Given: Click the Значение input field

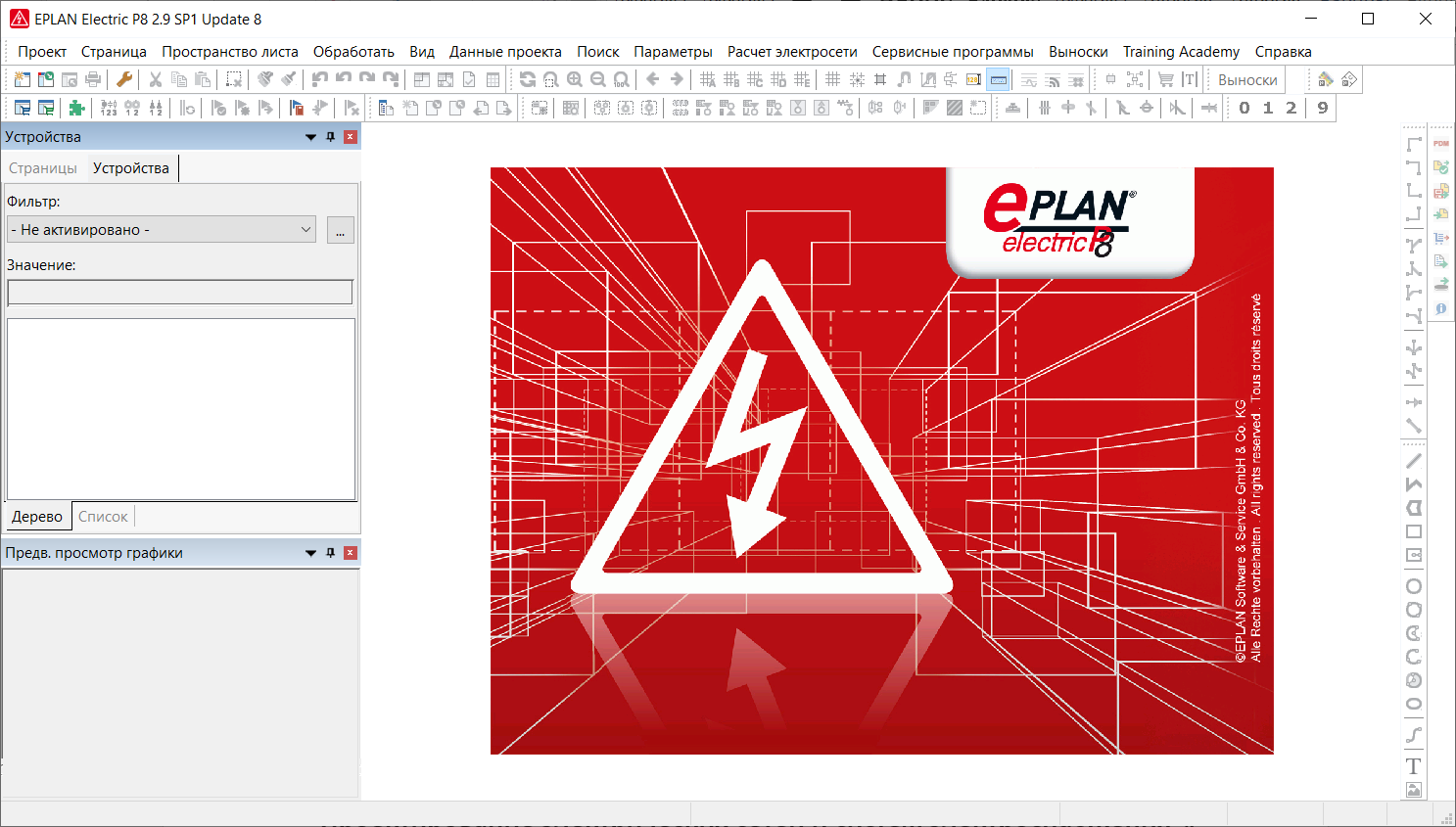Looking at the screenshot, I should click(180, 293).
